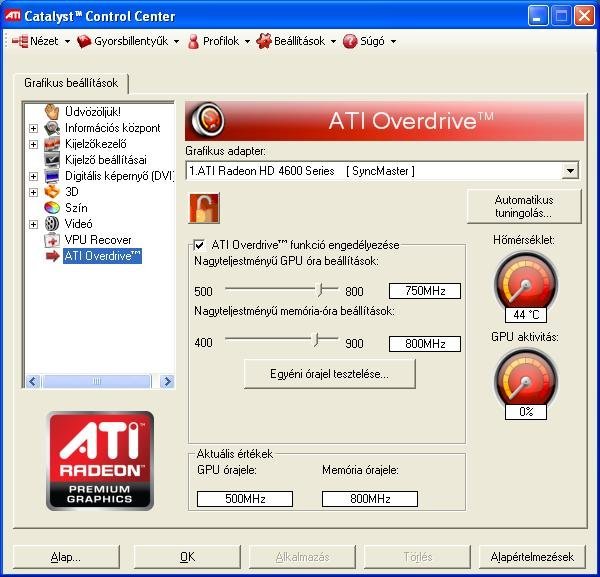The height and width of the screenshot is (577, 600).
Task: Click the tree scrollbar right arrow
Action: (167, 381)
